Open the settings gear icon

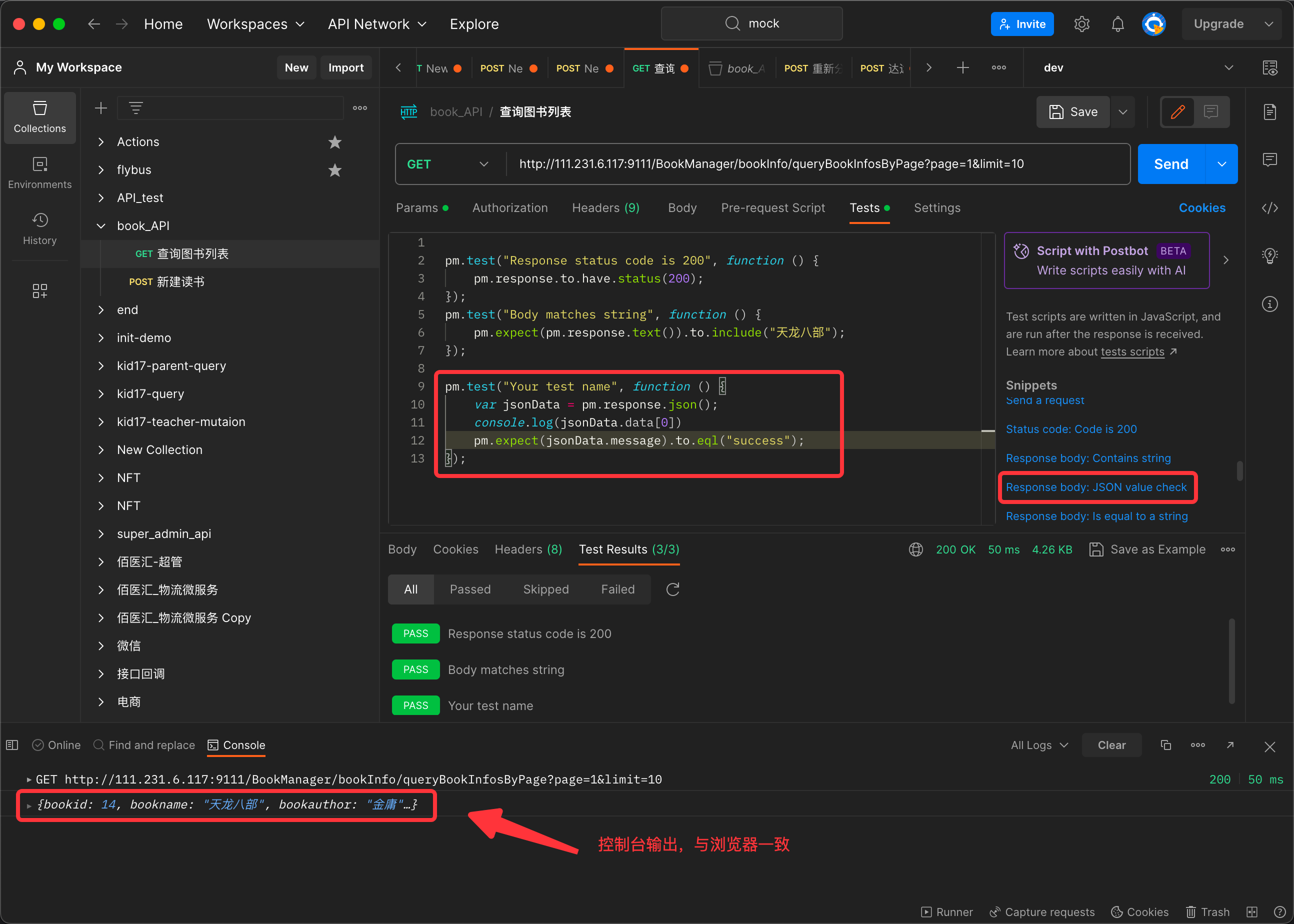1081,24
